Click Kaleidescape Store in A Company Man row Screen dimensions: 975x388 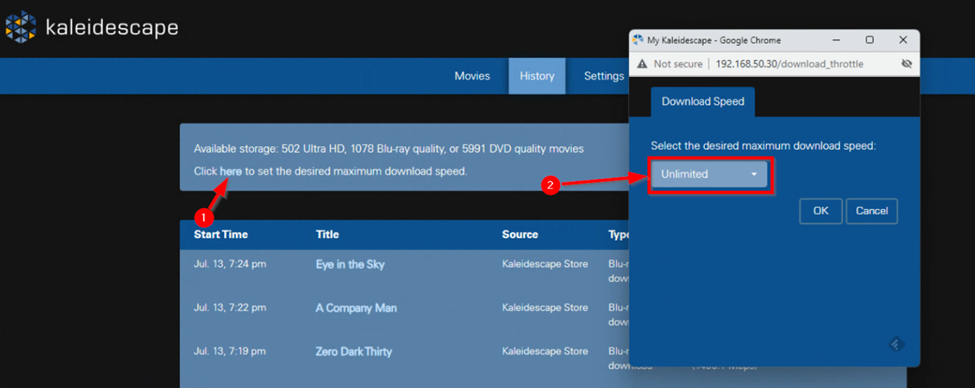[x=545, y=308]
